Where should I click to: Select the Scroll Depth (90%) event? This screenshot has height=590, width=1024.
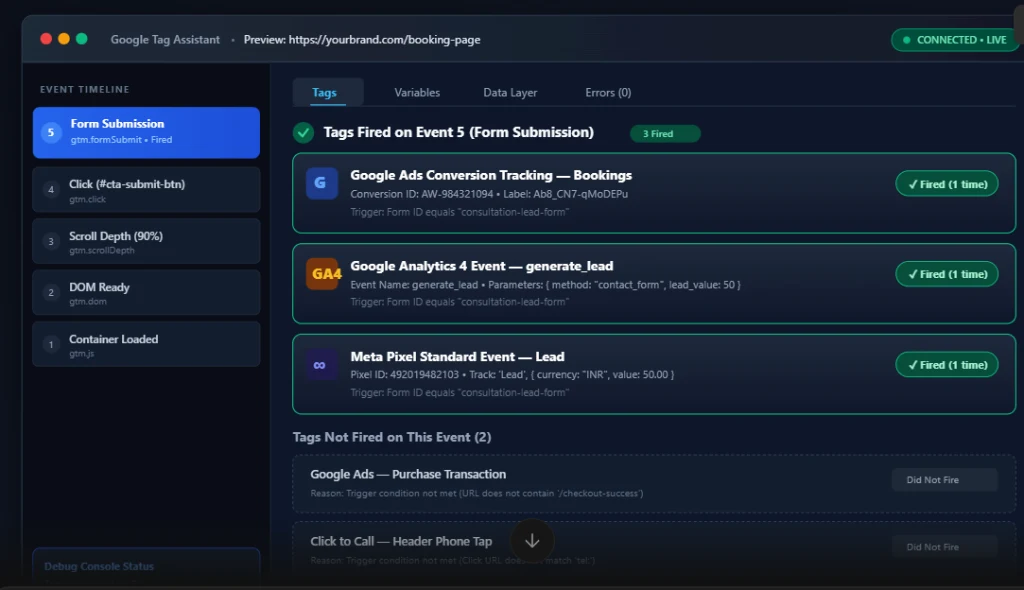coord(146,241)
